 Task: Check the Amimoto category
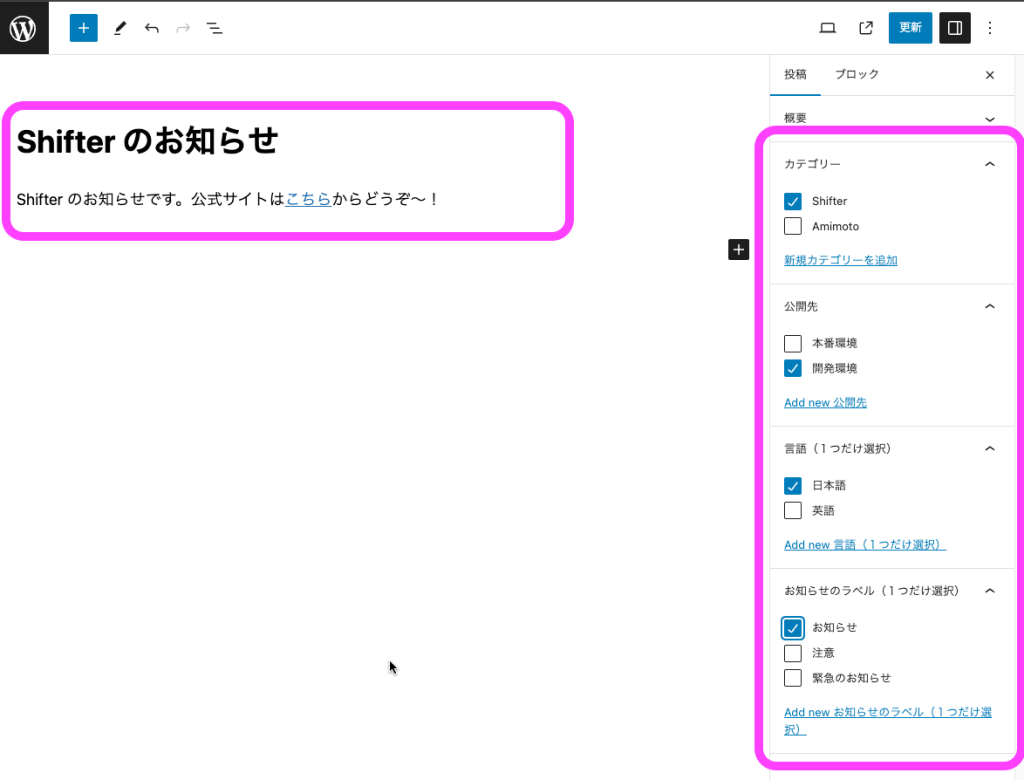[x=793, y=226]
